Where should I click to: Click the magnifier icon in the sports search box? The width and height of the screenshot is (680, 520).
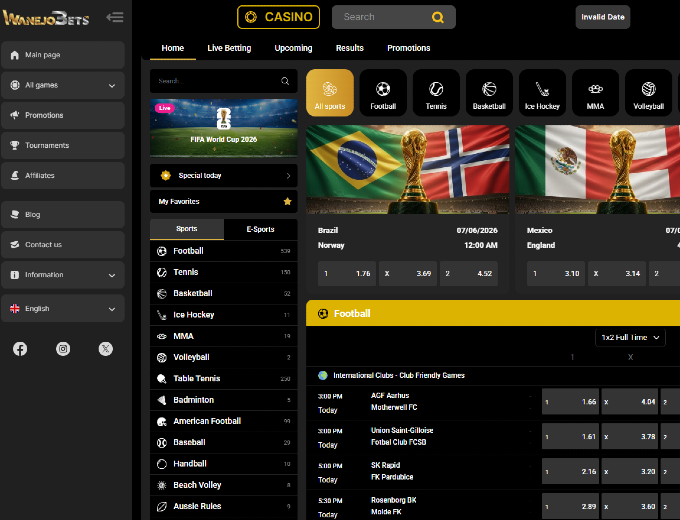[285, 81]
